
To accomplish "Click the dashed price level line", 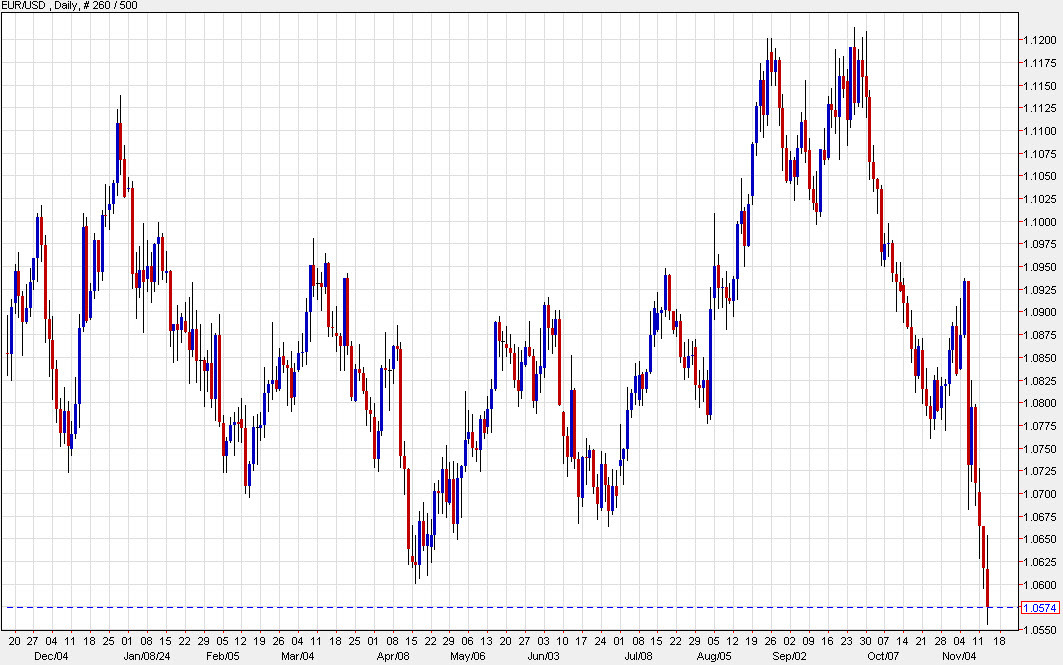I will [x=500, y=608].
